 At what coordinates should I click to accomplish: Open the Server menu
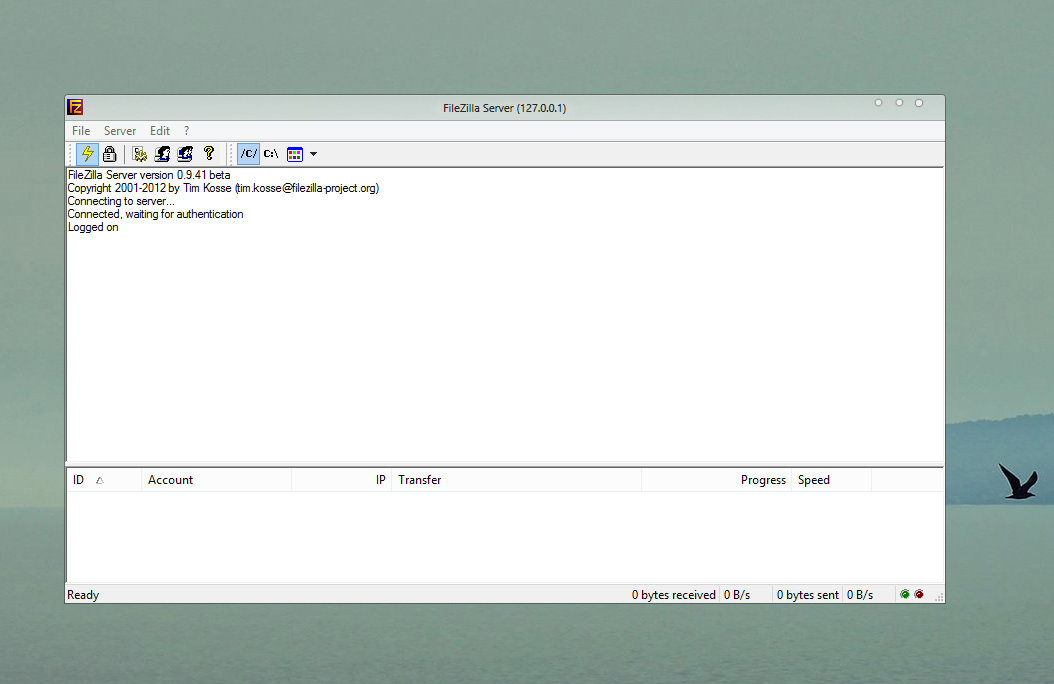click(120, 131)
